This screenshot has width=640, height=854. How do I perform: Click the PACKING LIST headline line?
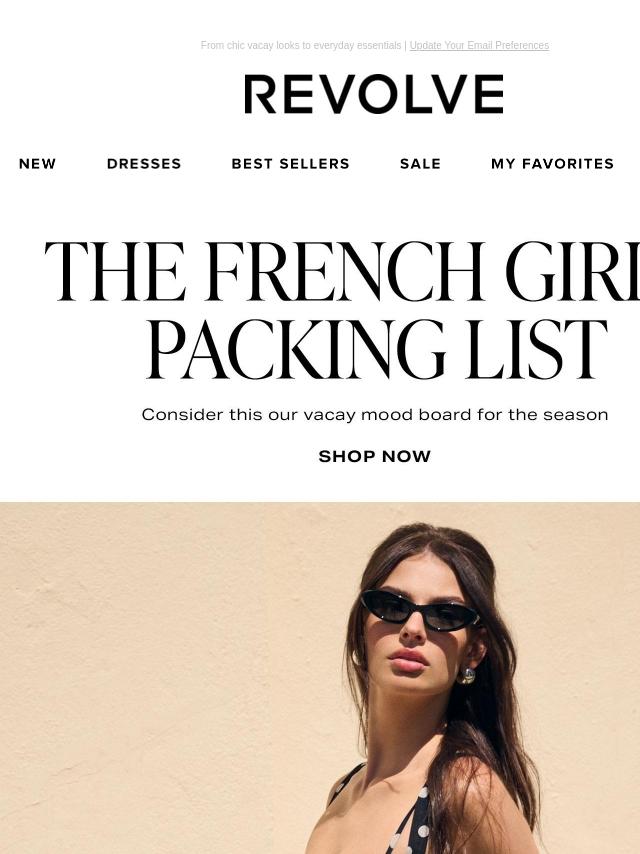(x=376, y=349)
